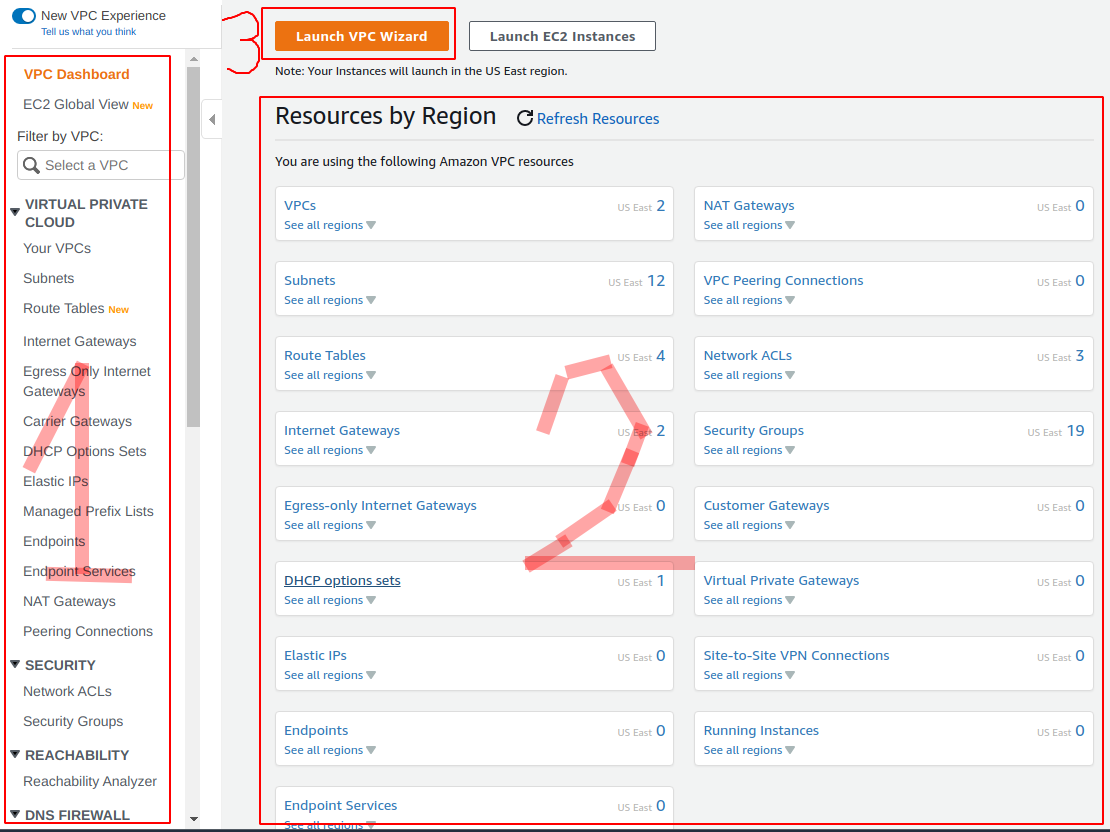The image size is (1110, 832).
Task: Open the Running Instances card link
Action: tap(761, 731)
